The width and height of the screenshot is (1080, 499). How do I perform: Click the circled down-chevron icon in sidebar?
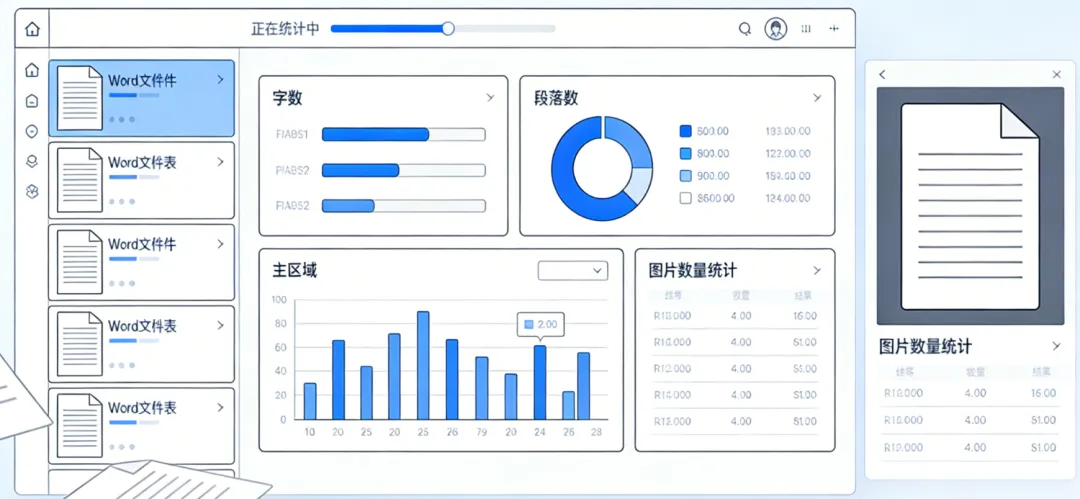tap(32, 132)
